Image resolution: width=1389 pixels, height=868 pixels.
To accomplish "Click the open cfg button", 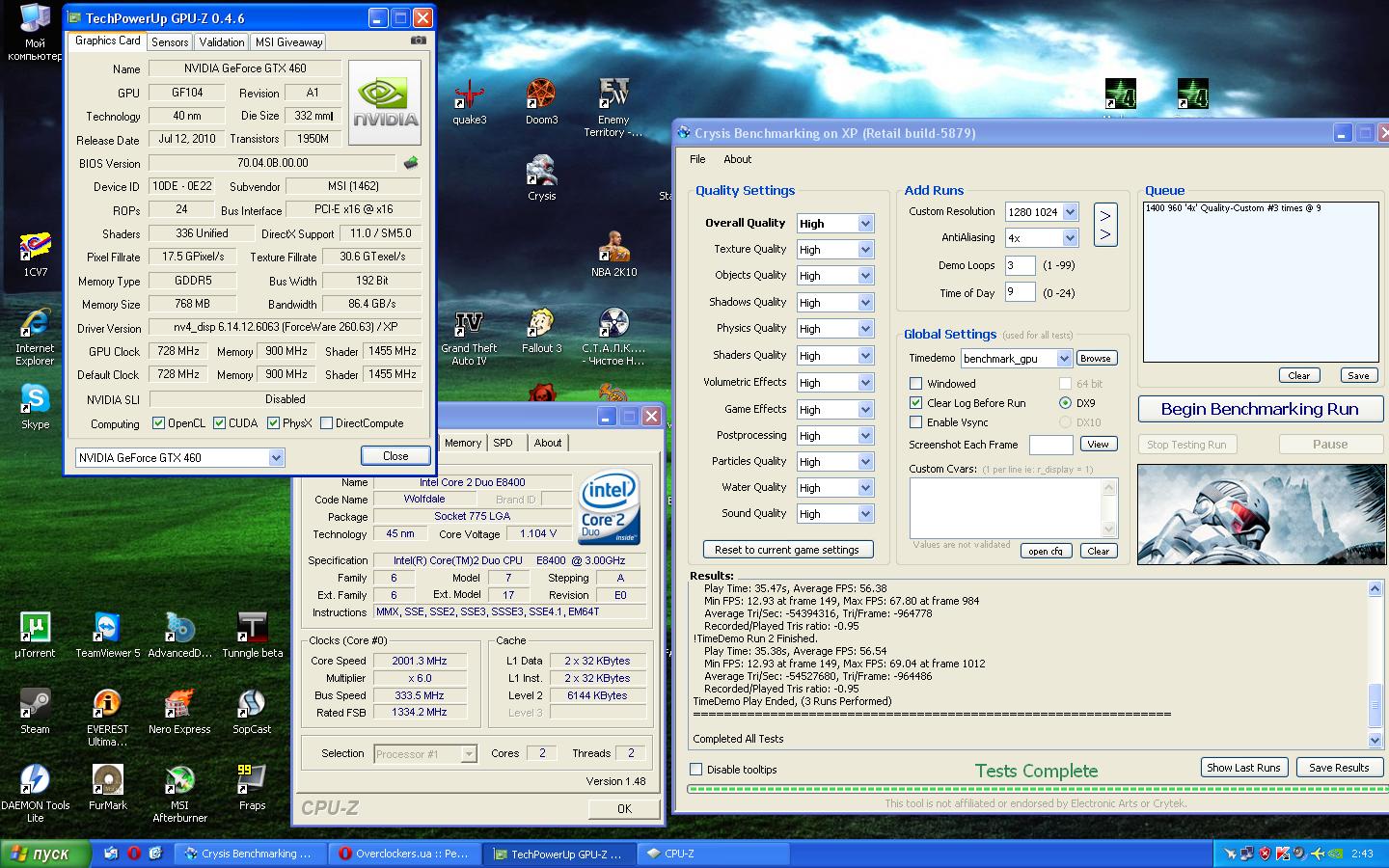I will point(1046,551).
